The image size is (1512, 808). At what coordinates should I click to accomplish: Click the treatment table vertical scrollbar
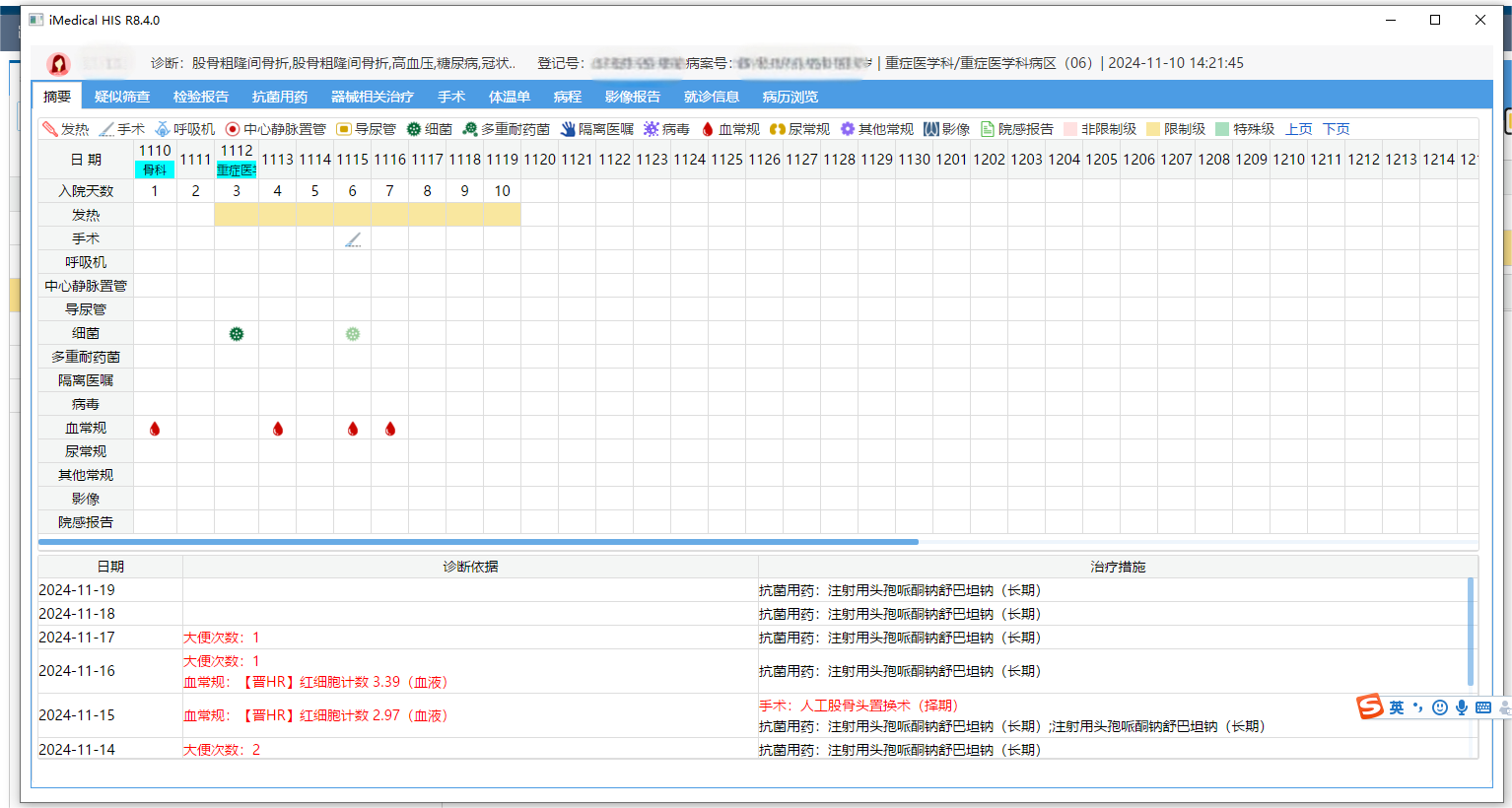pos(1472,631)
